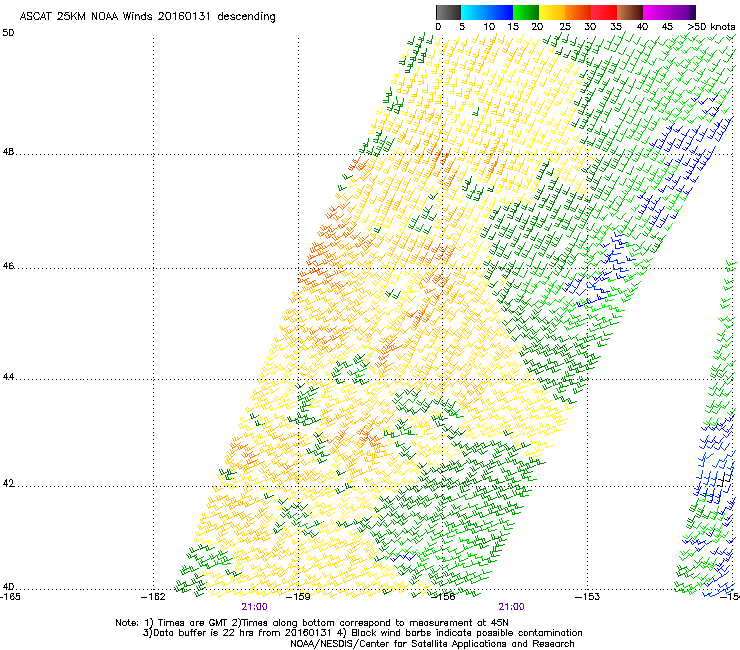Click the '35' label on the color scale
Screen dimensions: 740x650
pos(616,27)
